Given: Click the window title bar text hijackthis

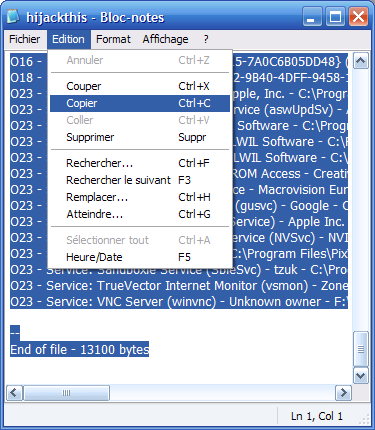Looking at the screenshot, I should 57,17.
